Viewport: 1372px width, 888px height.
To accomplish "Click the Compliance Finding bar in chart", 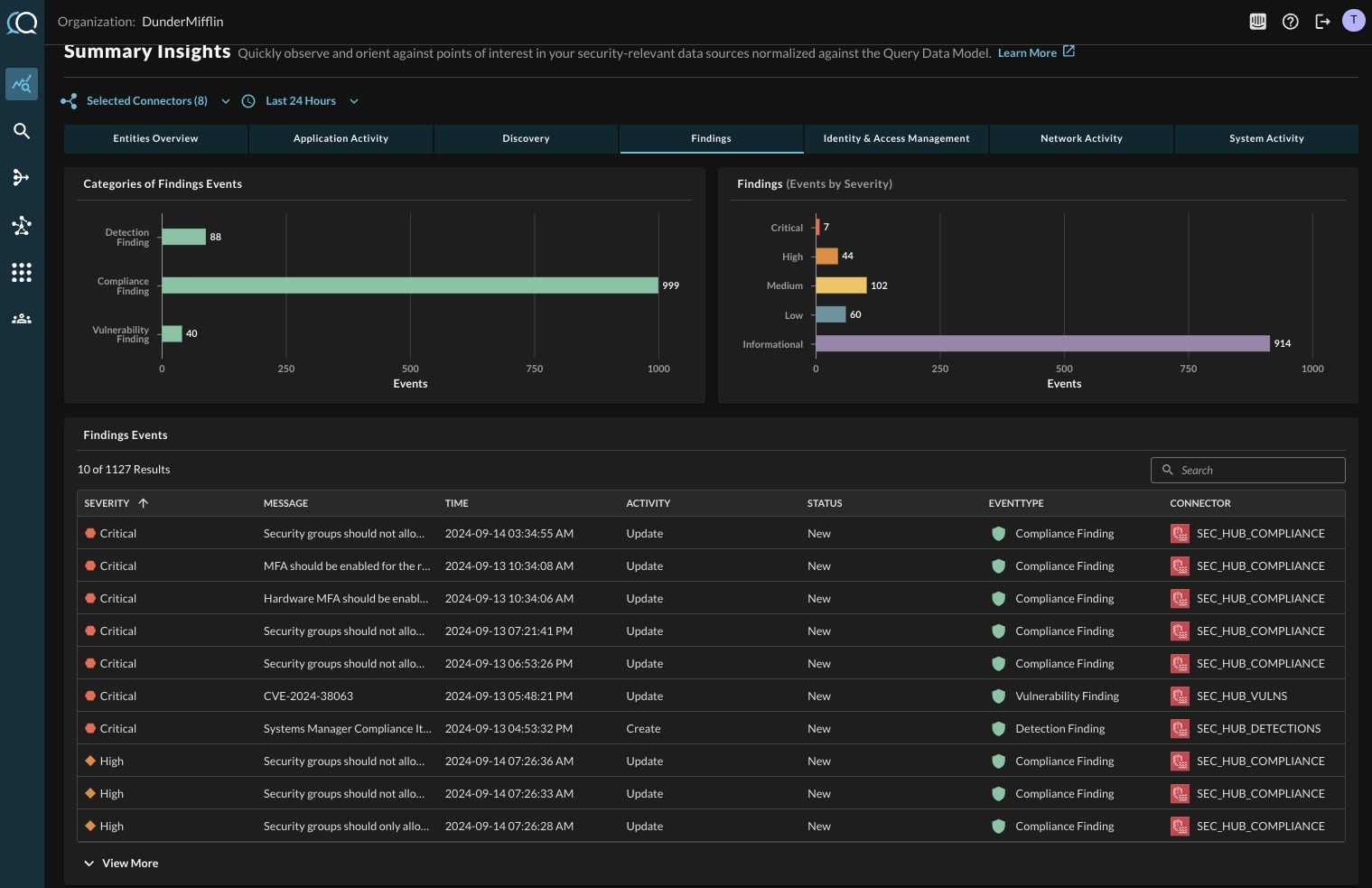I will (409, 285).
